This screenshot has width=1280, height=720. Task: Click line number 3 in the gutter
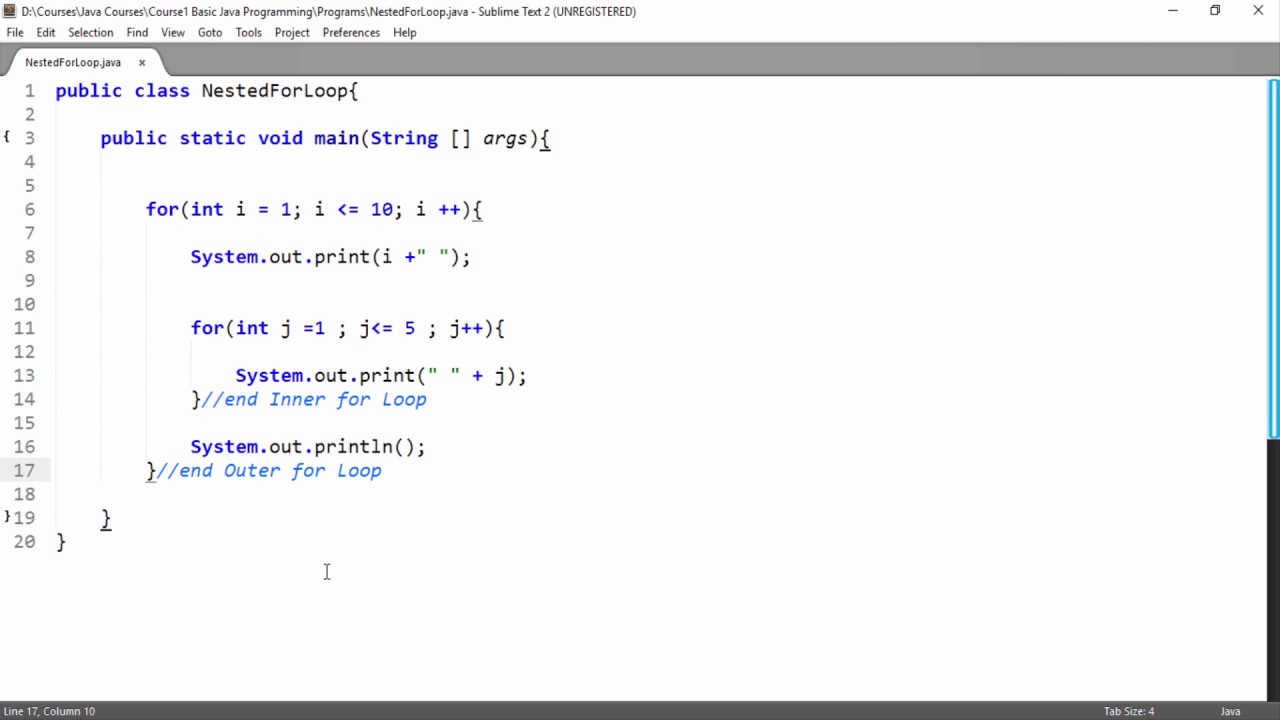30,138
